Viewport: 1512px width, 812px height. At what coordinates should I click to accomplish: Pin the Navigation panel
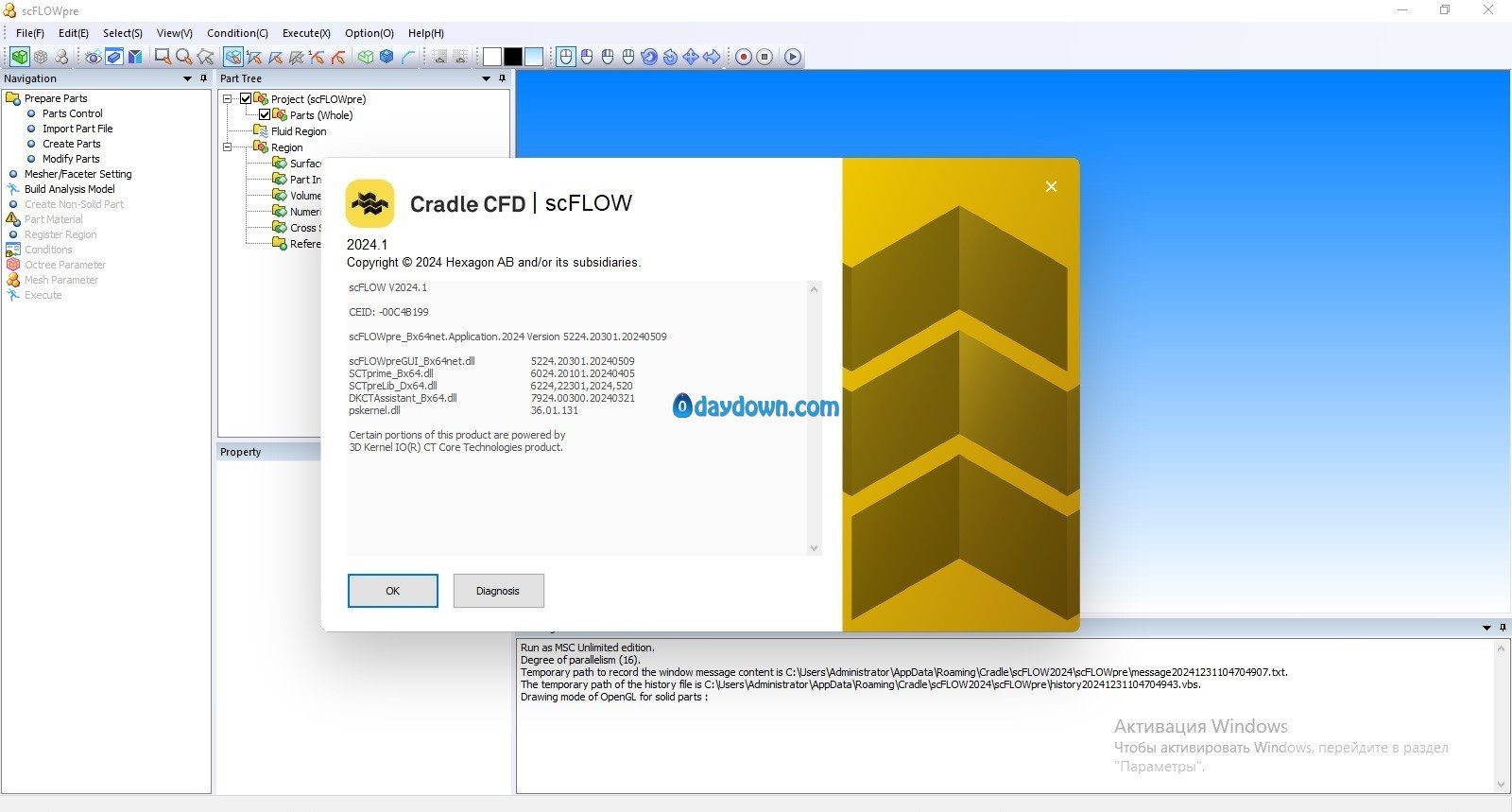pos(203,78)
